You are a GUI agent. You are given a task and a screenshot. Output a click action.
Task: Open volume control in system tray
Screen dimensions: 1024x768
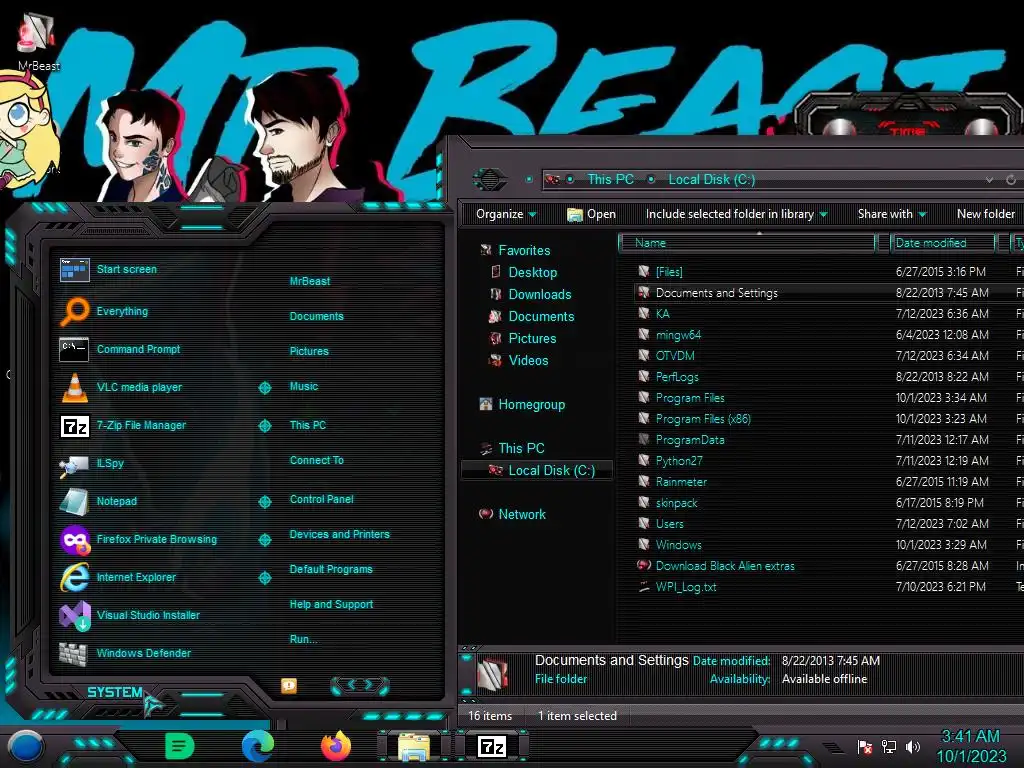[x=912, y=746]
